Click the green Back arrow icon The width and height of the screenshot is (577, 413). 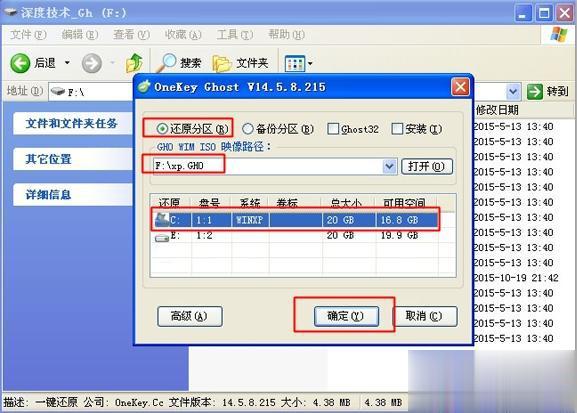pos(20,63)
